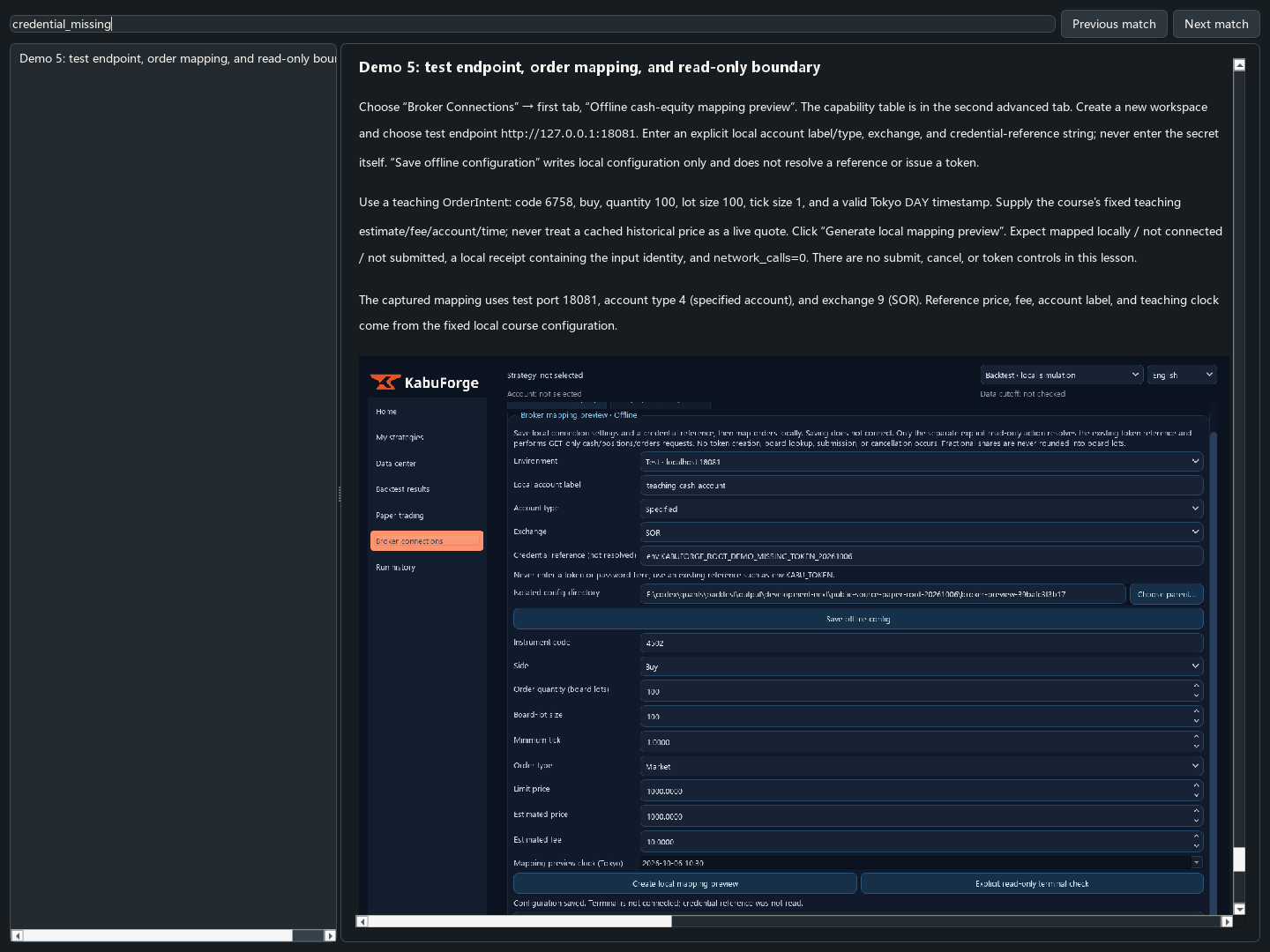Click Explicit read-only terminal check in the screenshot
Viewport: 1270px width, 952px height.
[x=1032, y=883]
